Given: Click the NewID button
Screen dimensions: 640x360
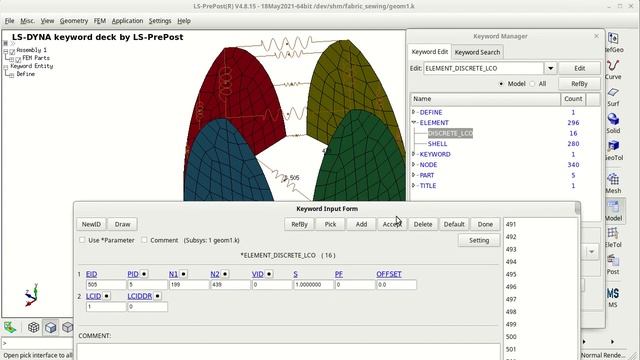Looking at the screenshot, I should [x=91, y=224].
